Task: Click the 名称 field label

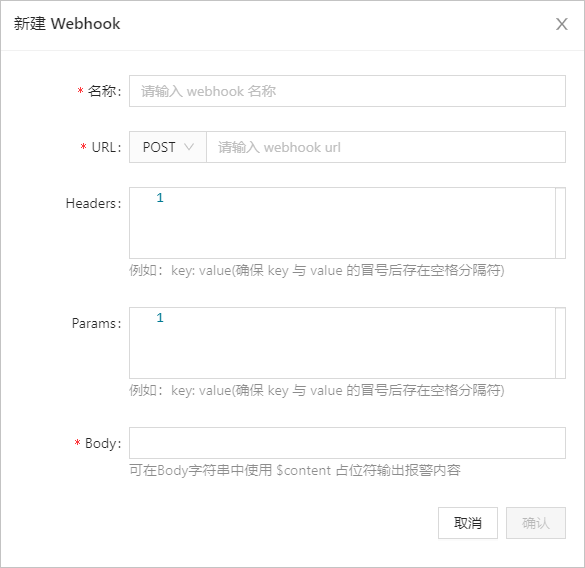Action: click(104, 91)
